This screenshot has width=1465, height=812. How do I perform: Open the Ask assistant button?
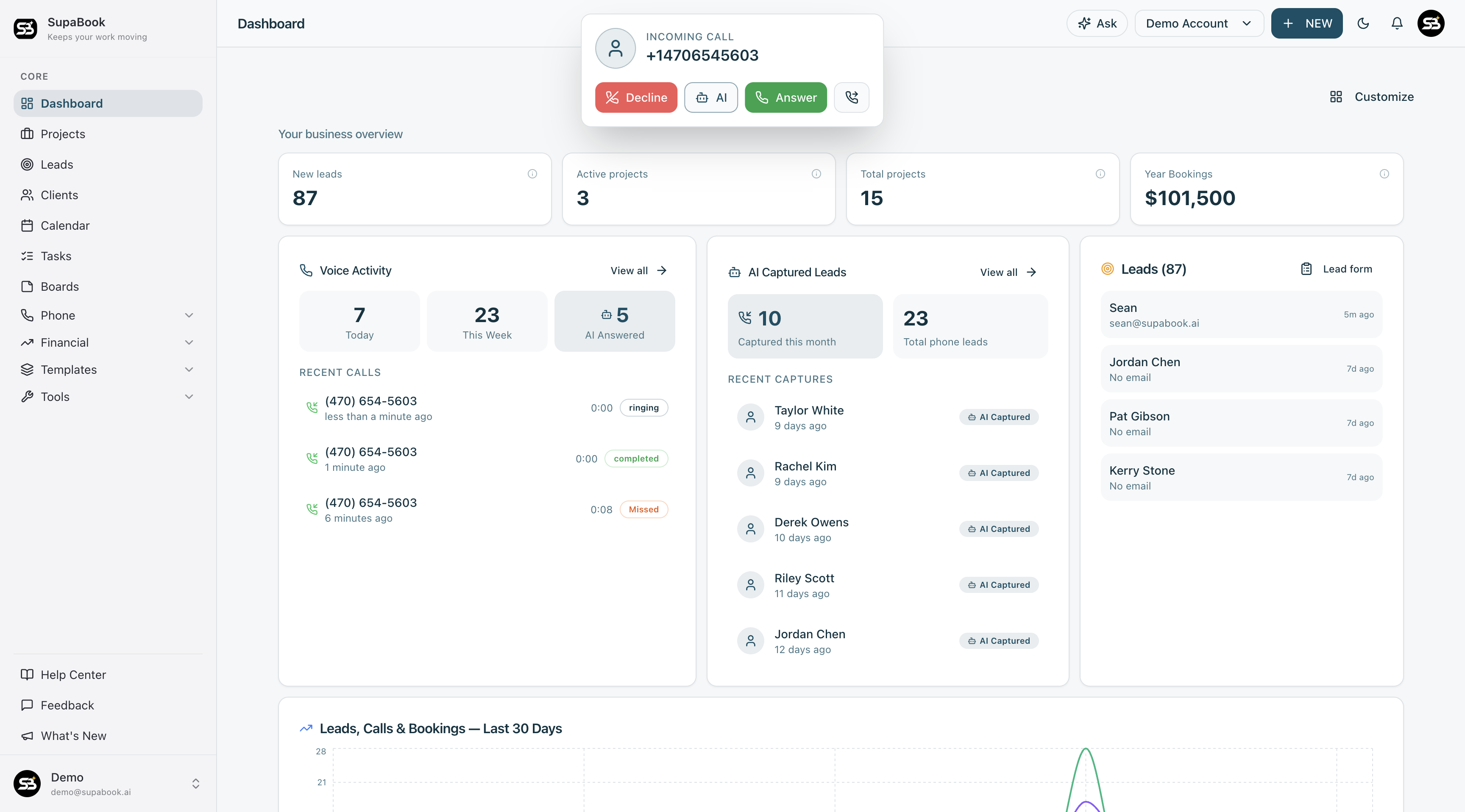(1097, 23)
